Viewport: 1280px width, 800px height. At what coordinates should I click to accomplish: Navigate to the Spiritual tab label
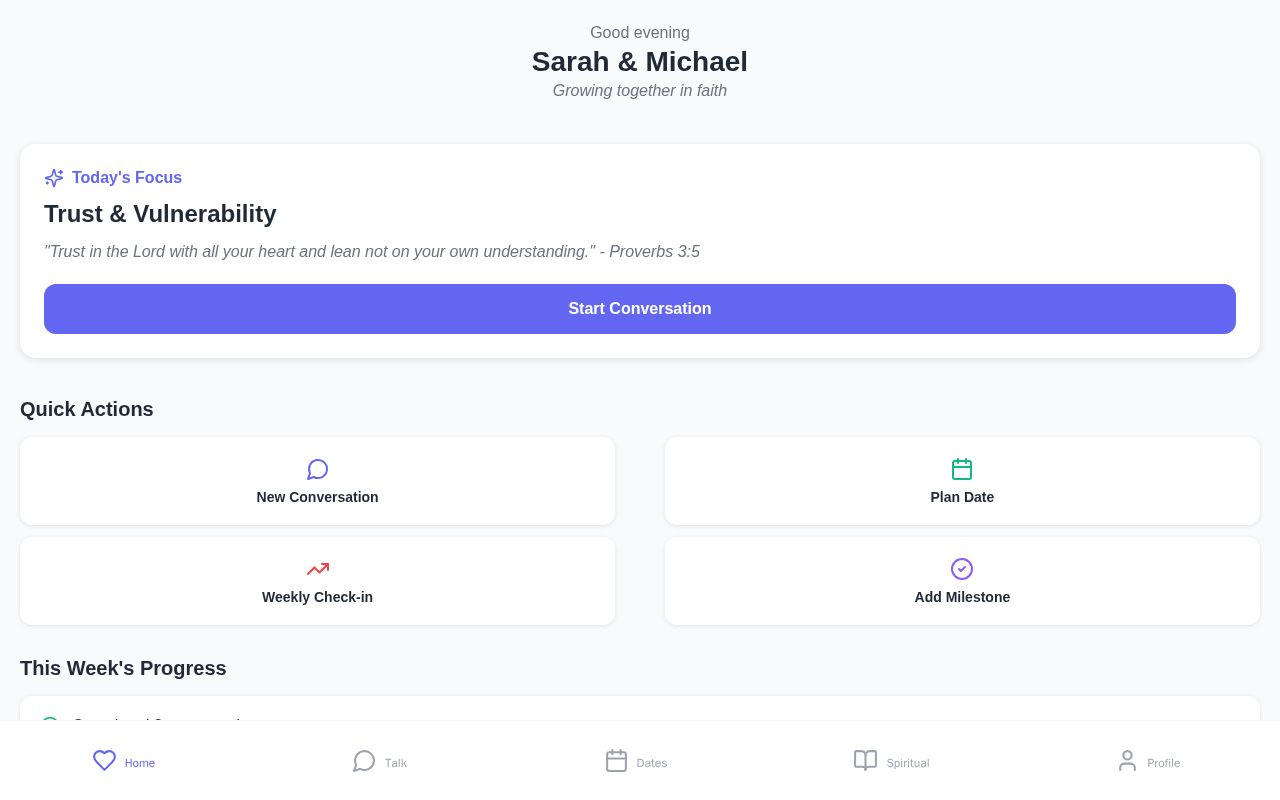click(x=908, y=763)
